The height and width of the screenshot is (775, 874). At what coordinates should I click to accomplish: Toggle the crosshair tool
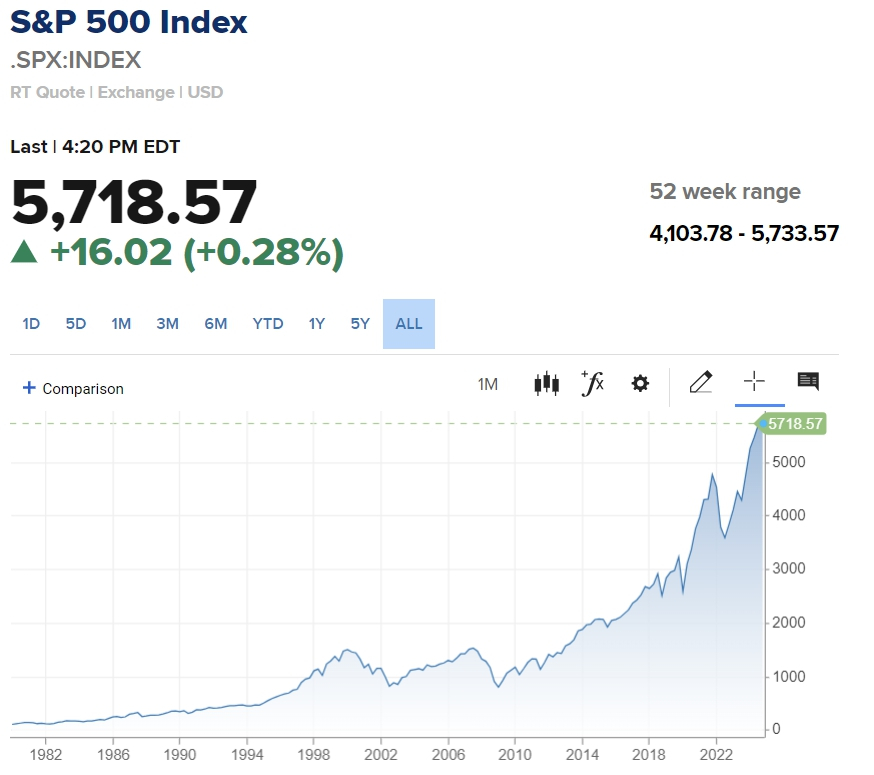(754, 382)
